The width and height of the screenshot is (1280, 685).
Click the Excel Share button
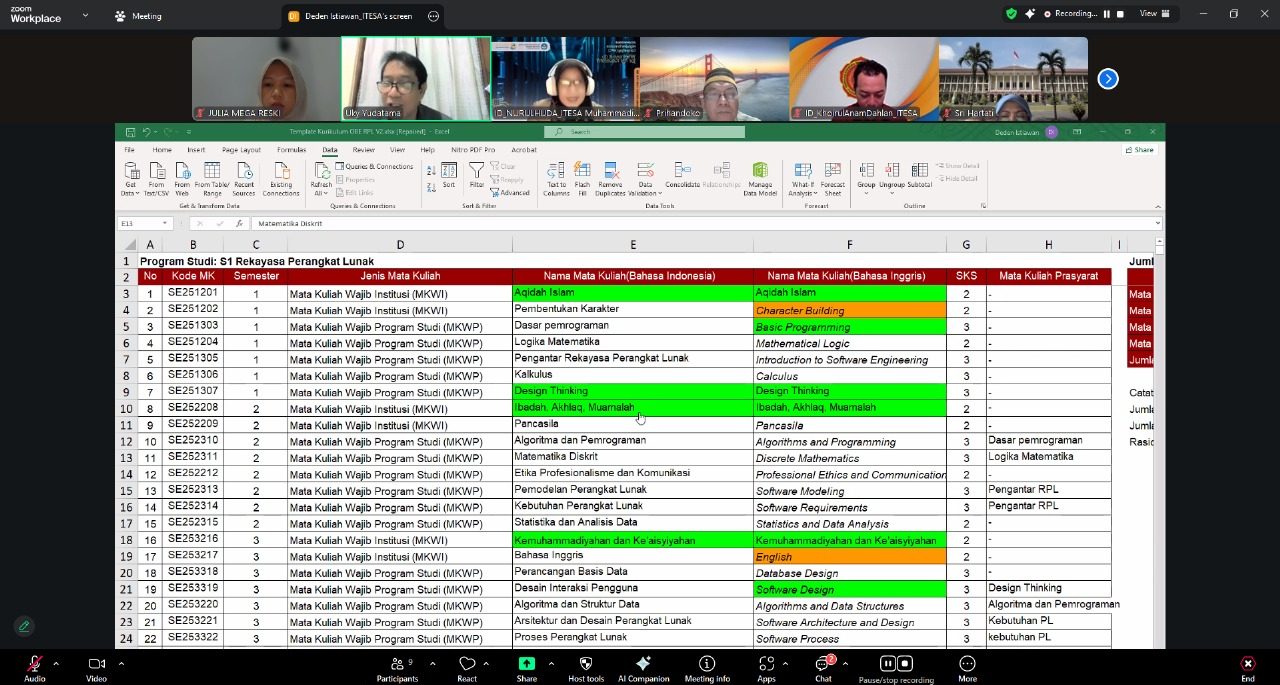coord(1140,150)
